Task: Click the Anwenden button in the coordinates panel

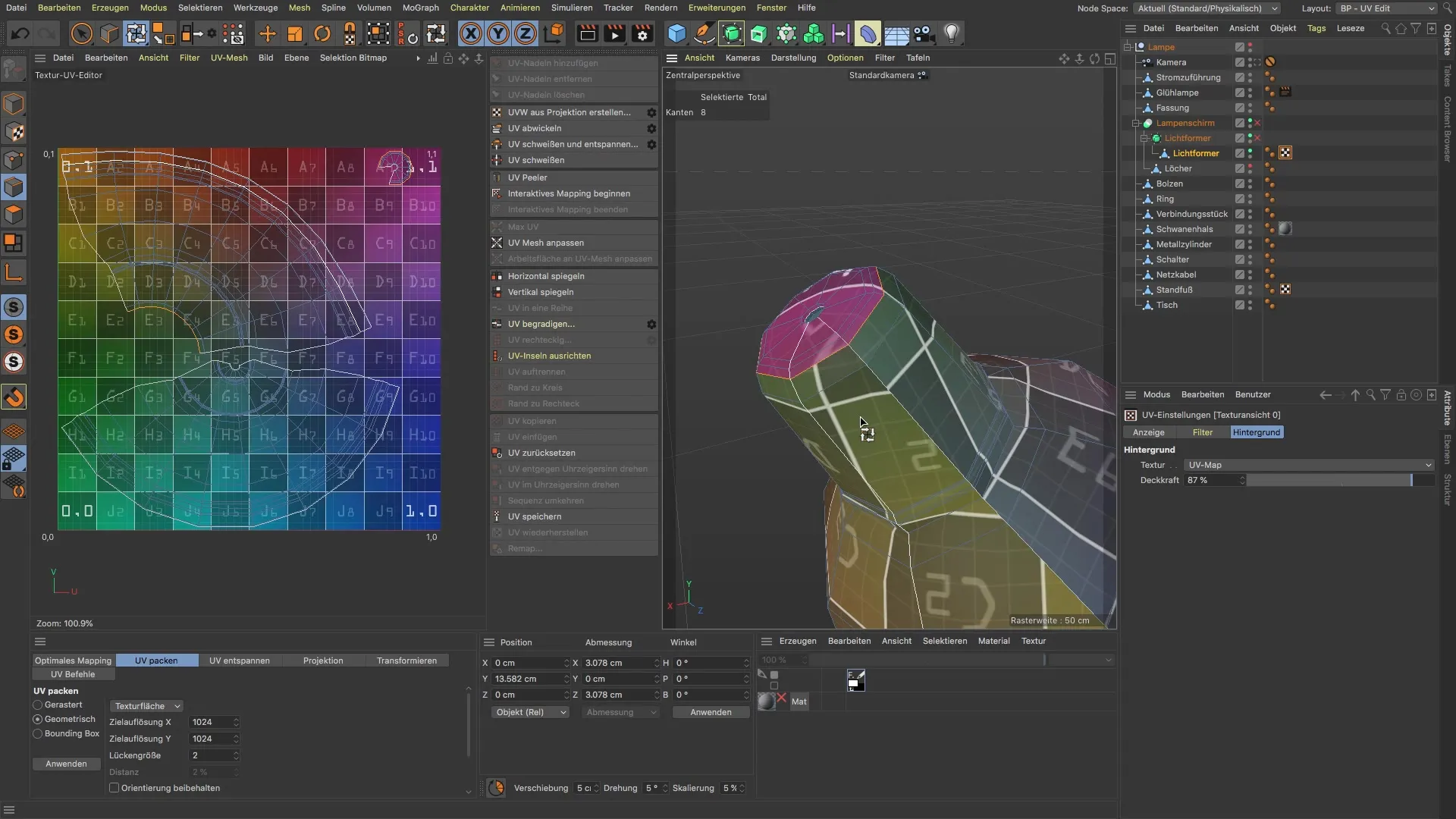Action: pyautogui.click(x=711, y=712)
